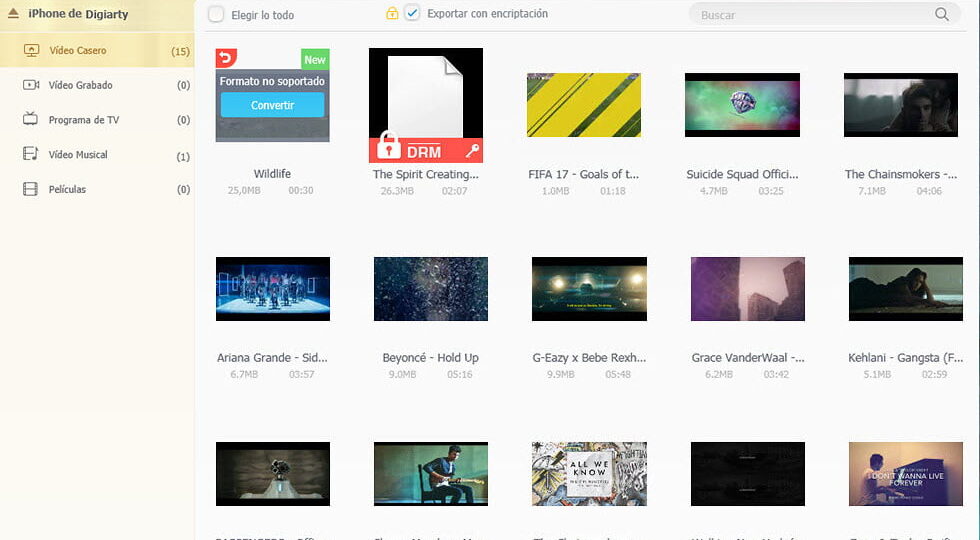Click the New badge on Wildlife

[x=315, y=59]
